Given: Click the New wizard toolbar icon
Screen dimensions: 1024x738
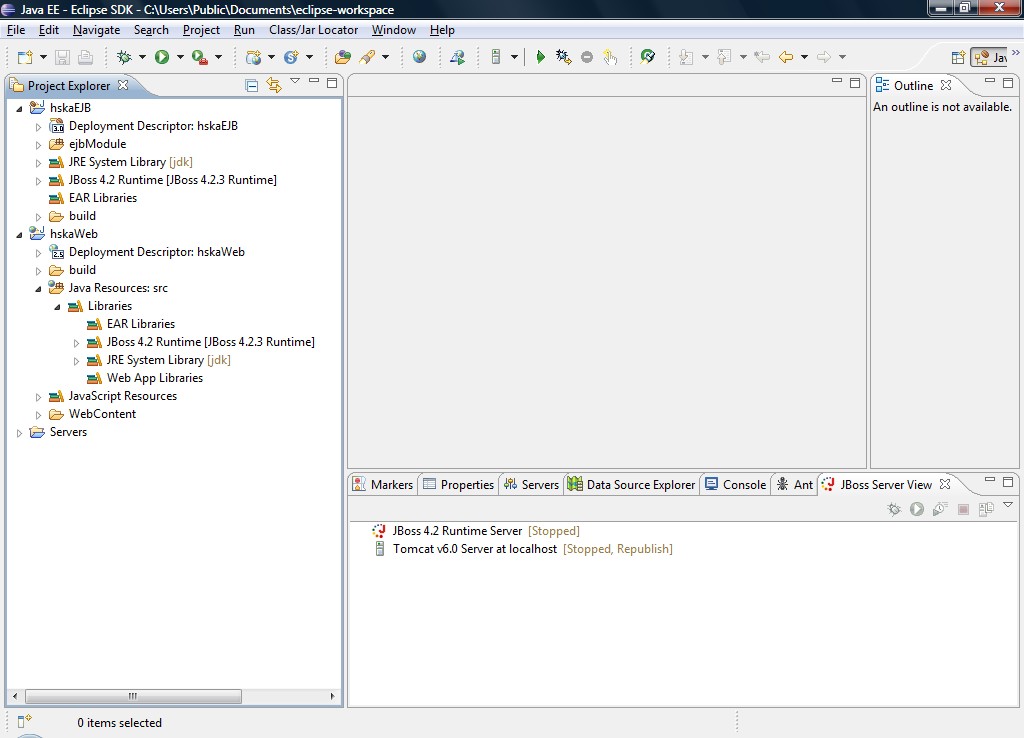Looking at the screenshot, I should click(x=25, y=57).
